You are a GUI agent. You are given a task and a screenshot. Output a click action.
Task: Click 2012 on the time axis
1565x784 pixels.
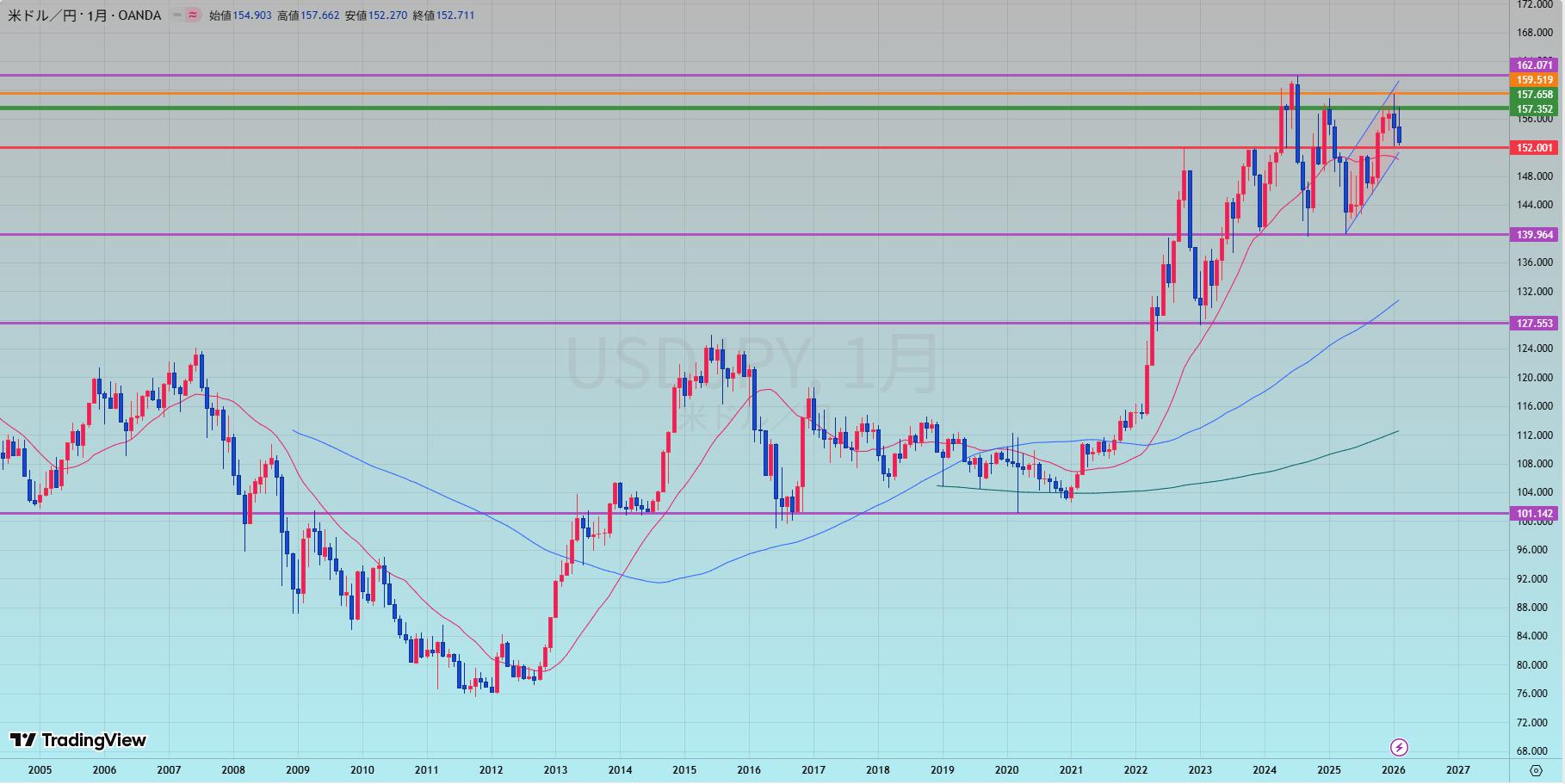point(491,770)
